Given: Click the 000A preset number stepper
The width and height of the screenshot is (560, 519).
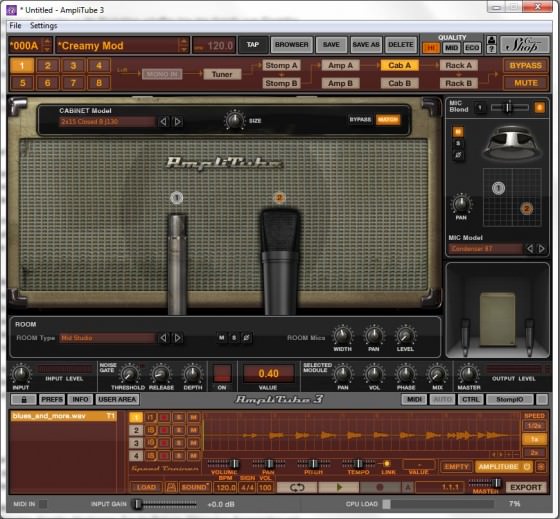Looking at the screenshot, I should [47, 45].
